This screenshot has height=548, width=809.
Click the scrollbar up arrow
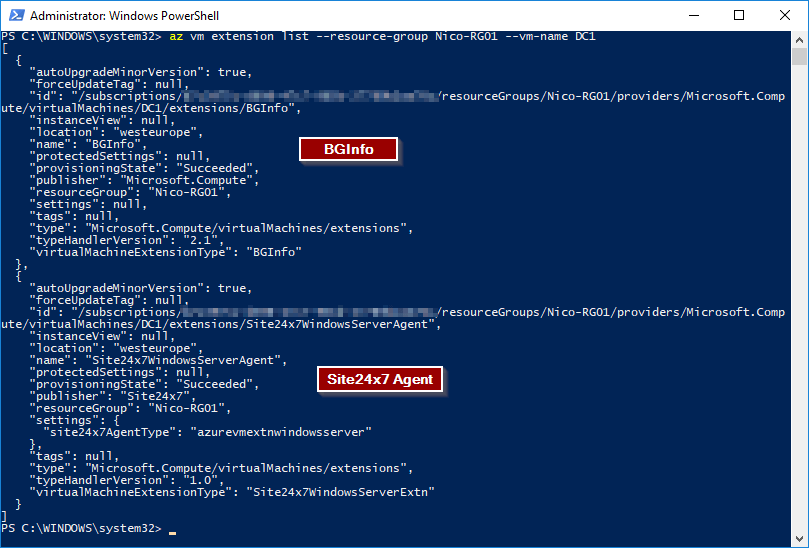(799, 39)
